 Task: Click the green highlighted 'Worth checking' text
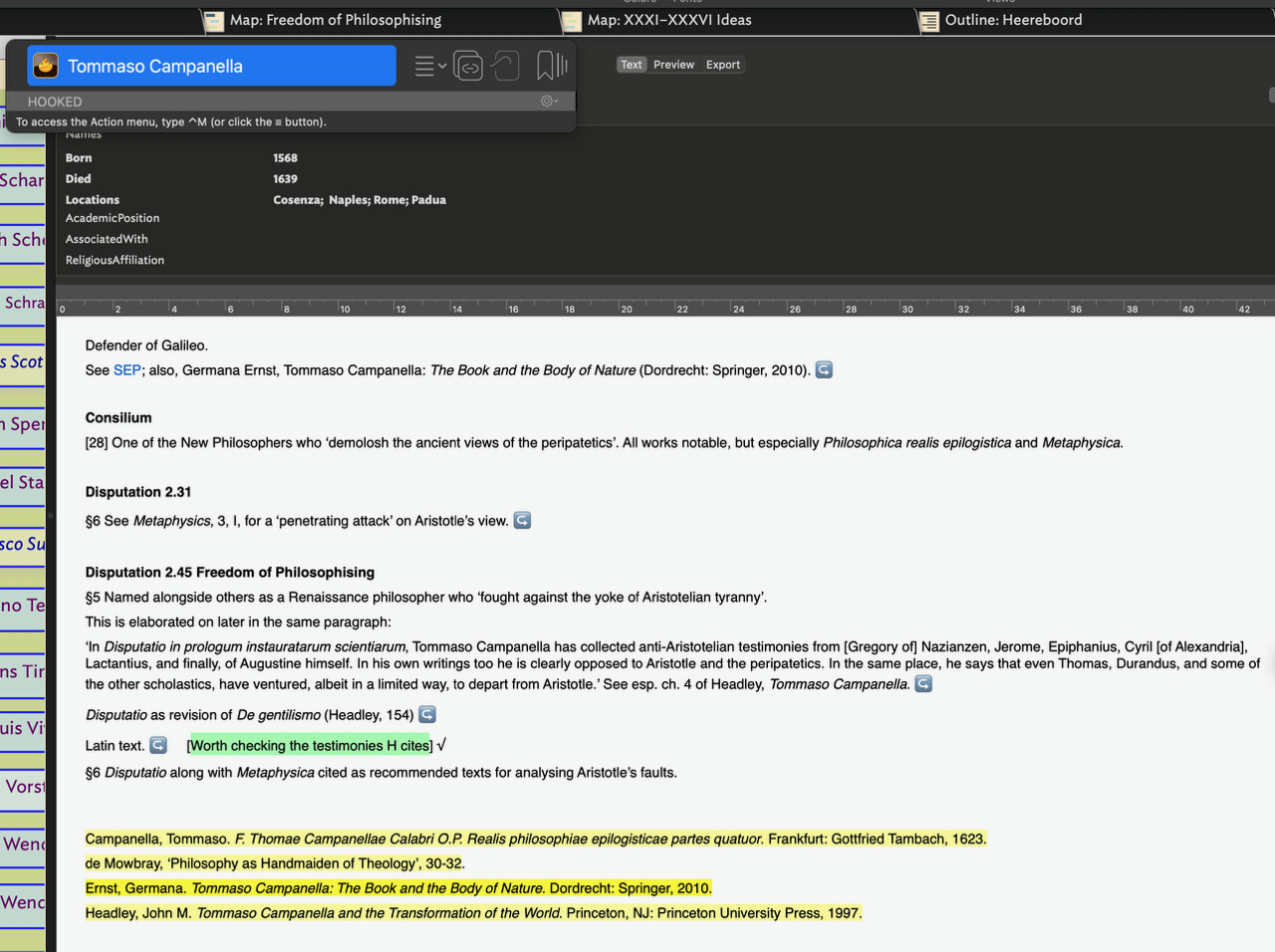pos(310,746)
